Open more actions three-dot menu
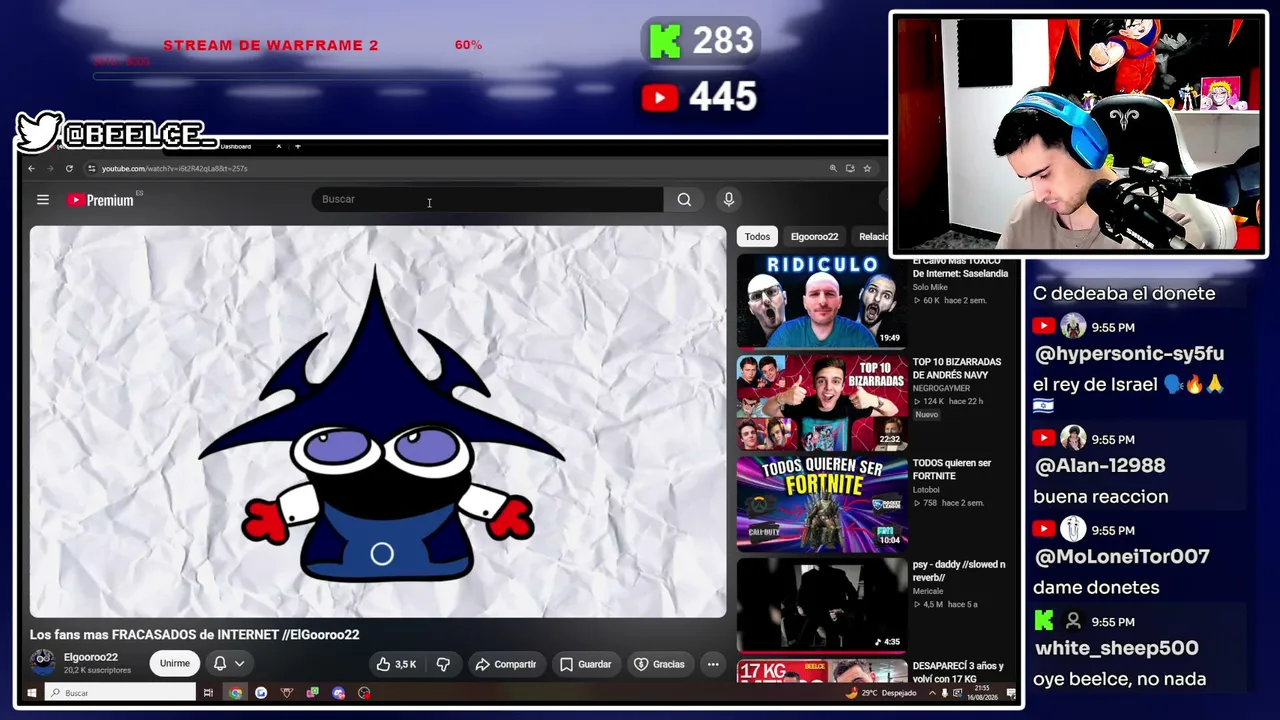 click(713, 664)
